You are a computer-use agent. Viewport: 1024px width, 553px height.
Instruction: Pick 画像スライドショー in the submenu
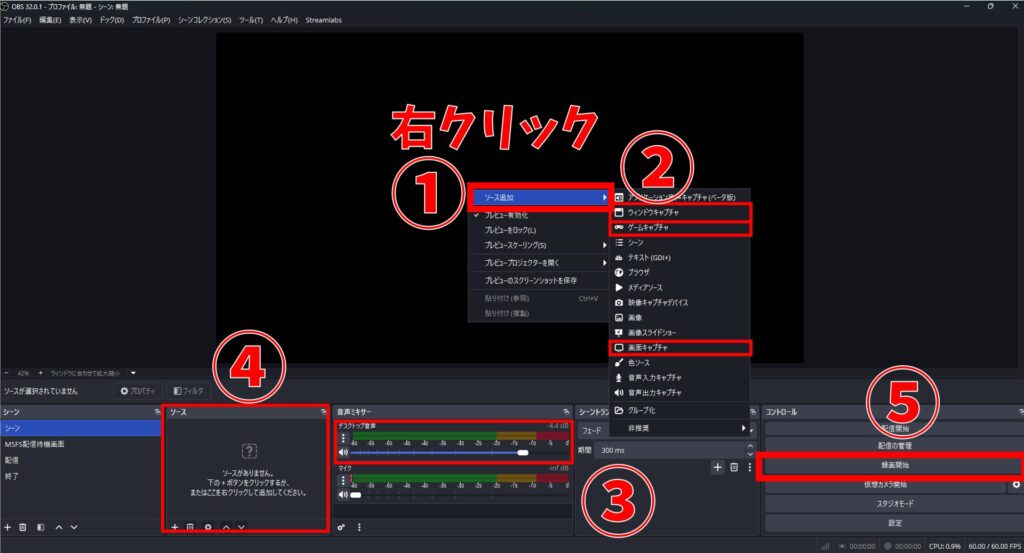tap(679, 332)
